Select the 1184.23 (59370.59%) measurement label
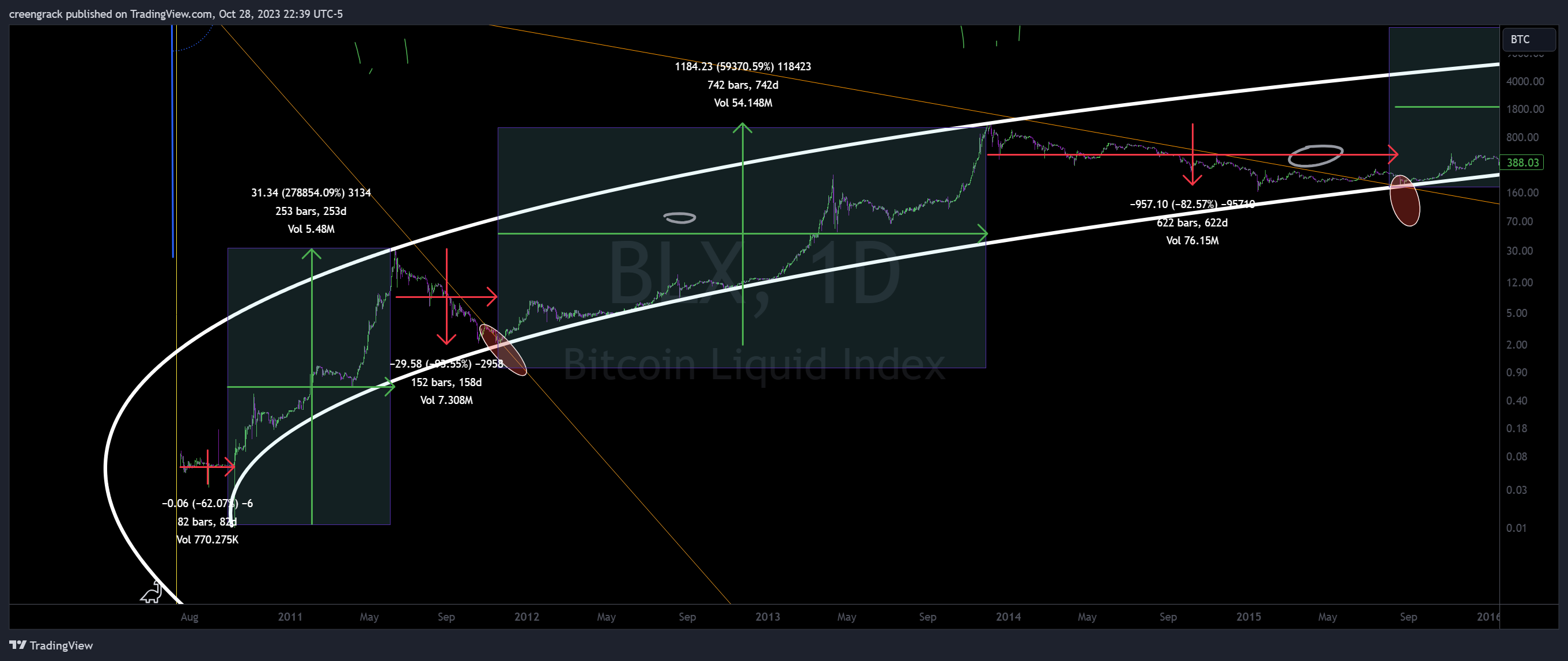Viewport: 1568px width, 661px height. pos(743,66)
